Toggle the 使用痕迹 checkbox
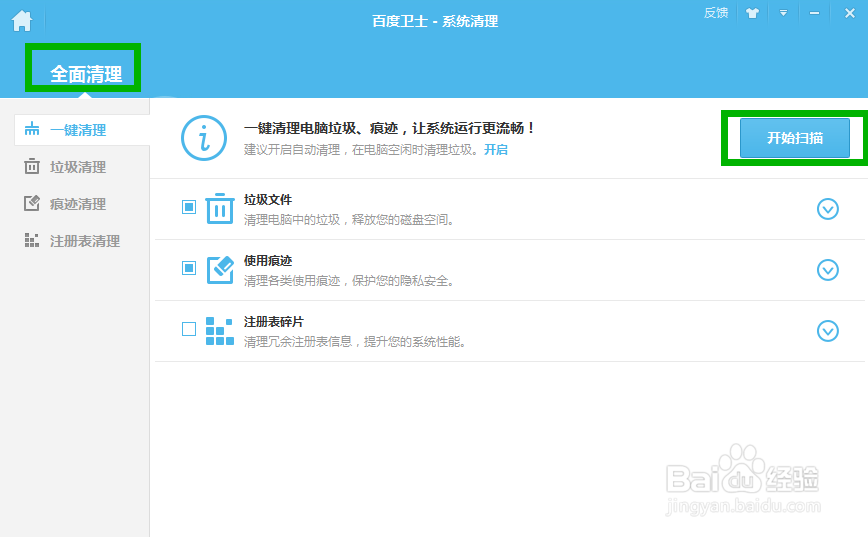 (189, 268)
